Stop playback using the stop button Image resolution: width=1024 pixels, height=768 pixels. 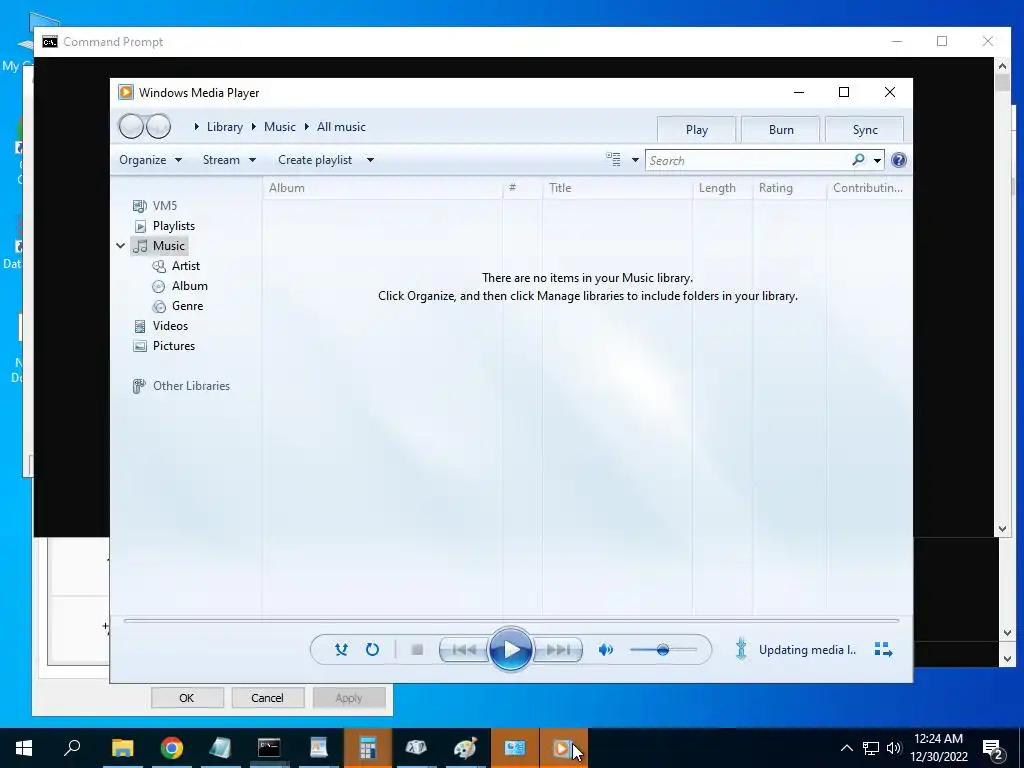click(x=417, y=649)
